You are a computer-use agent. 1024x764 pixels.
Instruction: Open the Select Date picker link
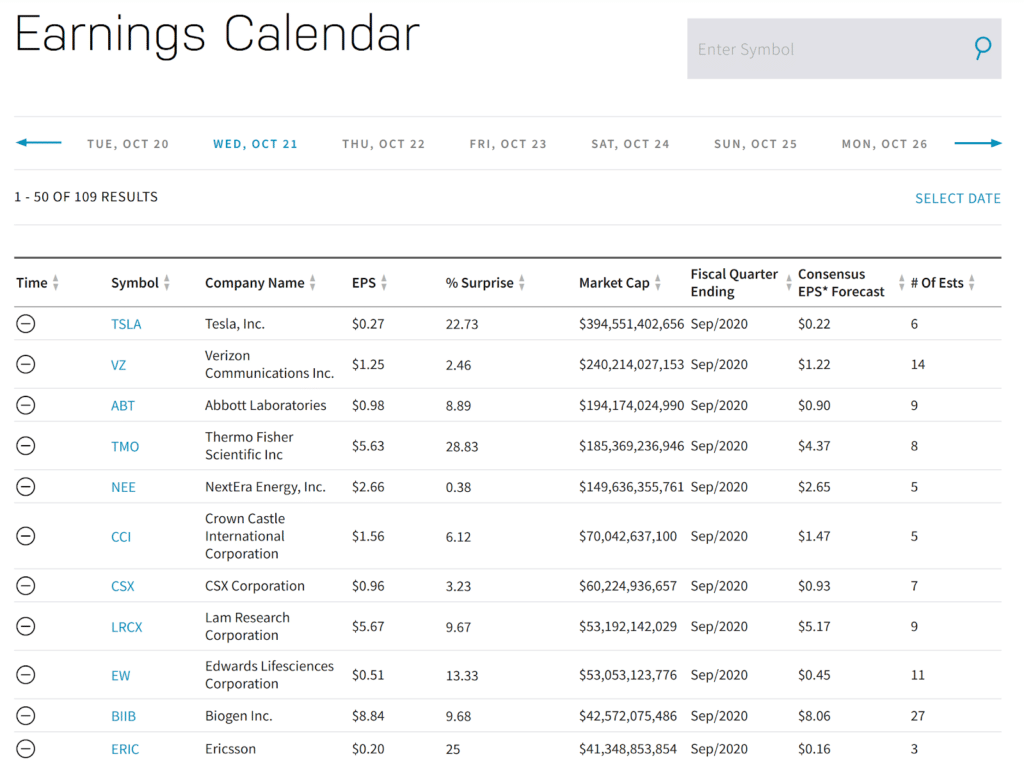tap(957, 199)
